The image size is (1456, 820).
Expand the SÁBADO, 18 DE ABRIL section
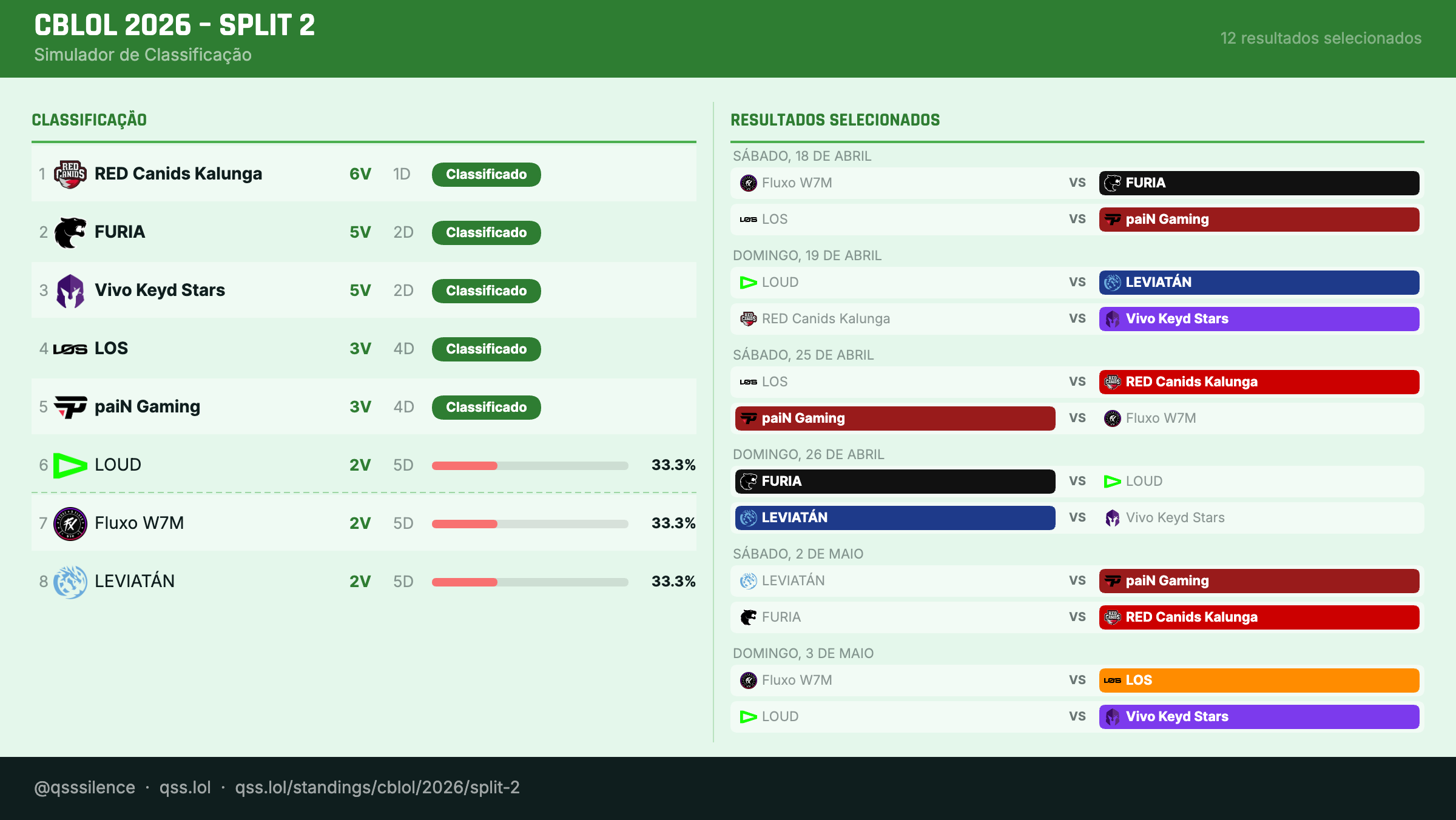pyautogui.click(x=802, y=156)
